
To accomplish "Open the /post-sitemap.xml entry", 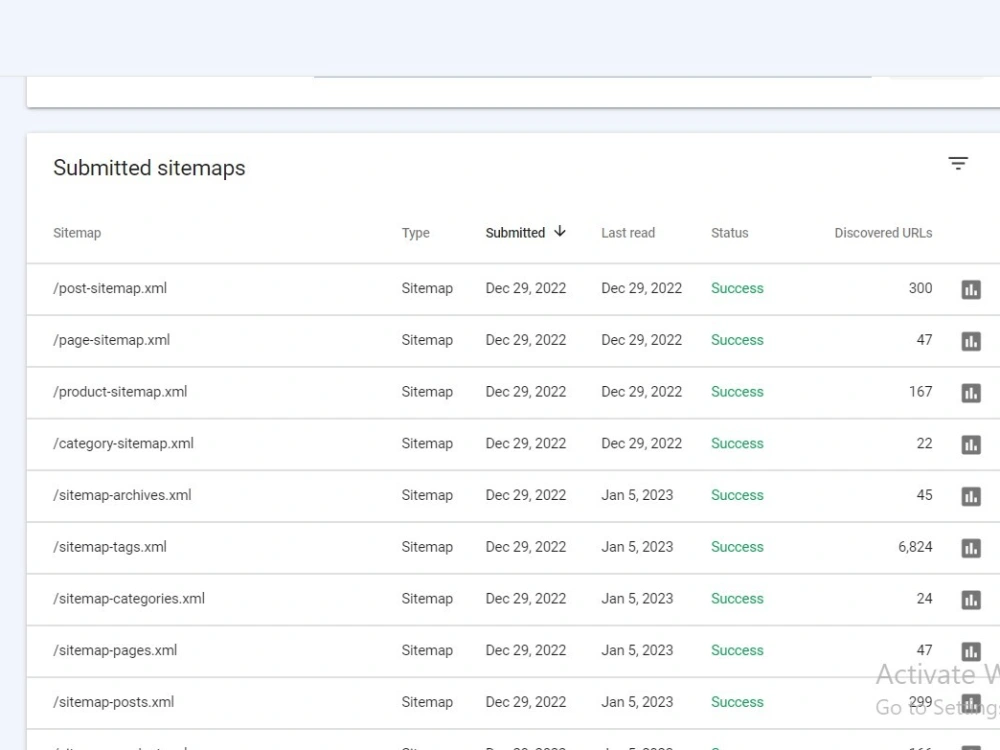I will pos(110,288).
